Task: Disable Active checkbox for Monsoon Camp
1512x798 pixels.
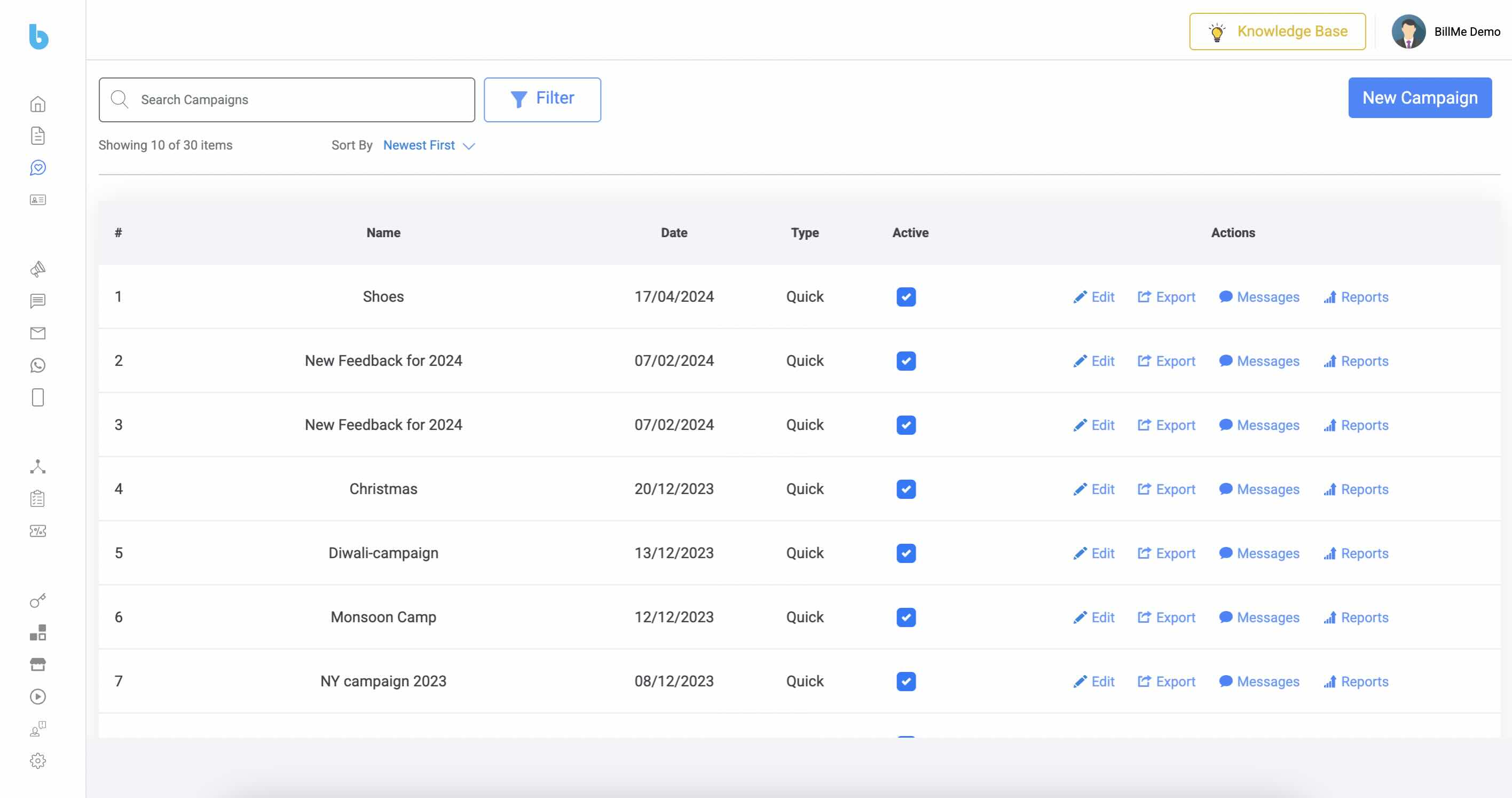Action: coord(905,617)
